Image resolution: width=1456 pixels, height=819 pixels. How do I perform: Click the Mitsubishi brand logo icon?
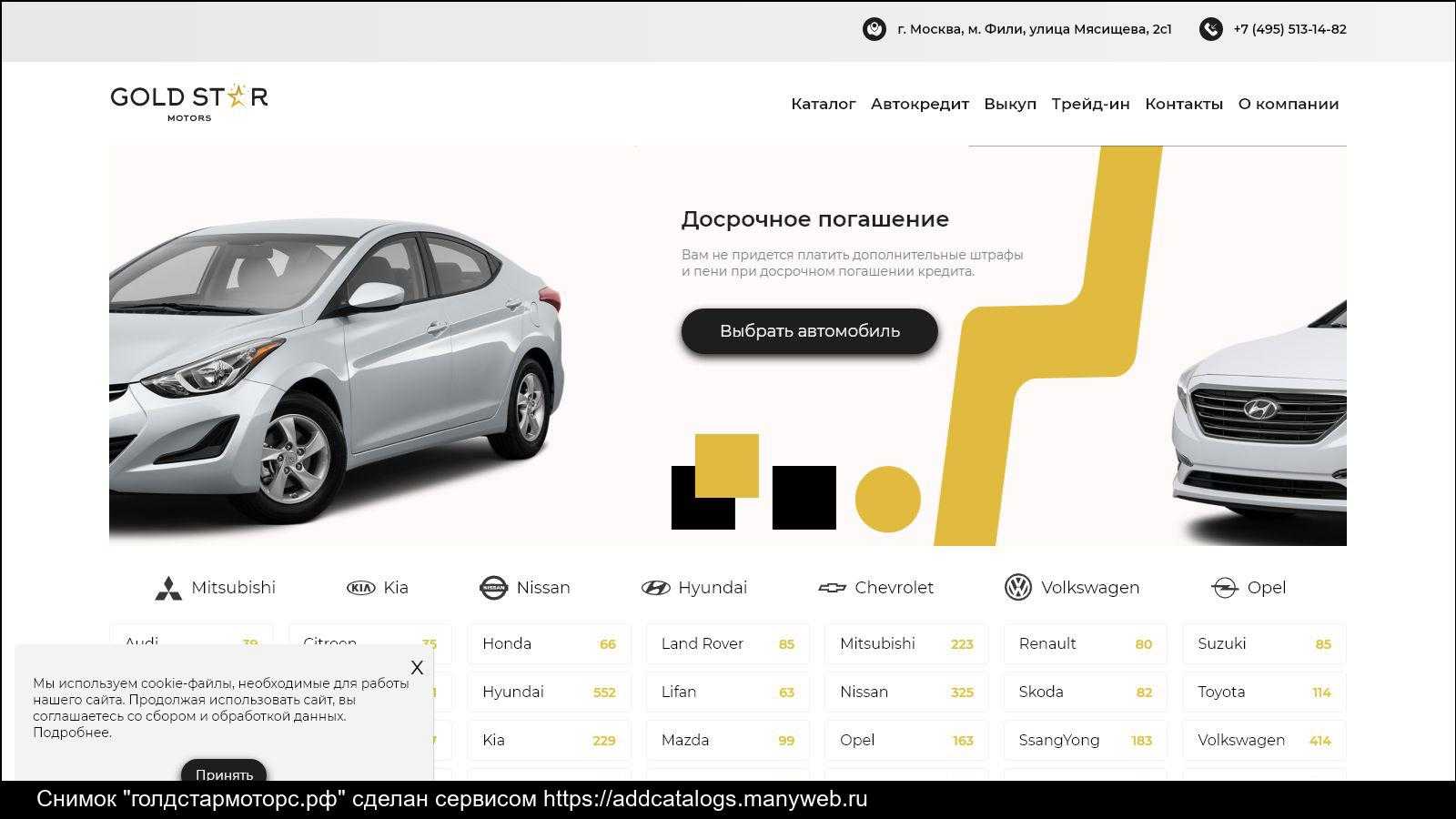pyautogui.click(x=167, y=589)
